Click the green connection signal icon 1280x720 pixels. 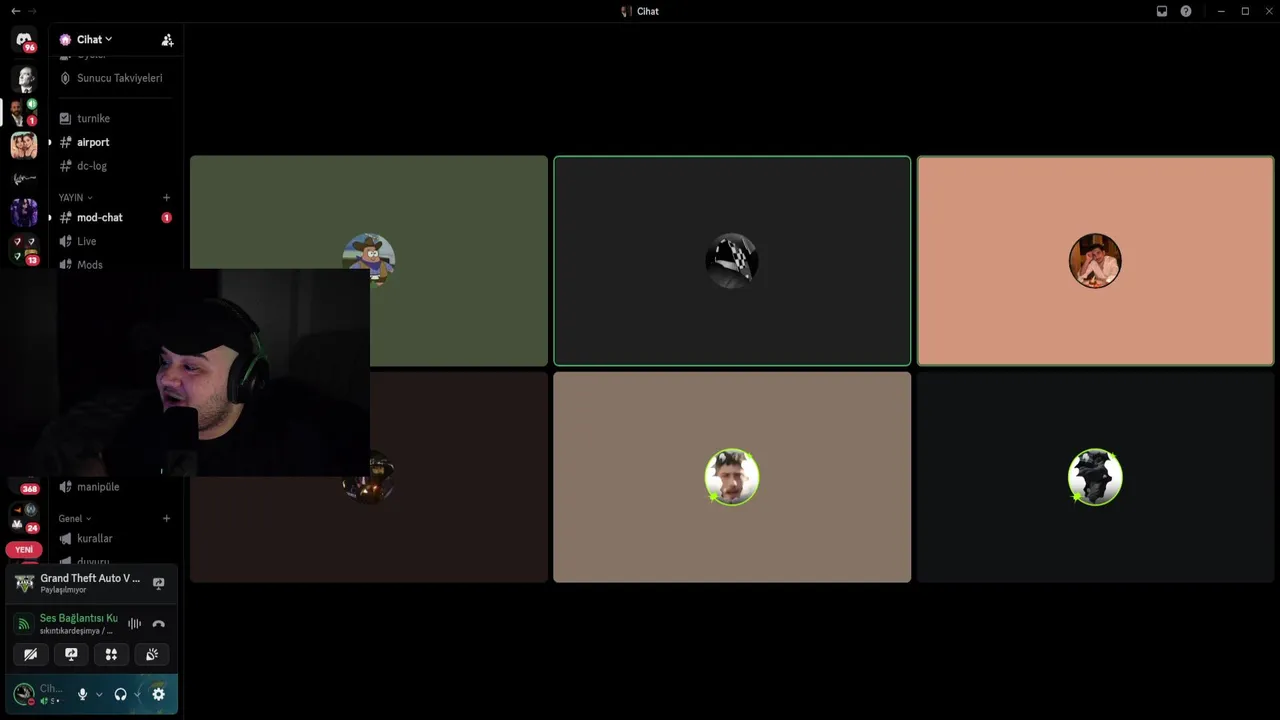[x=24, y=624]
